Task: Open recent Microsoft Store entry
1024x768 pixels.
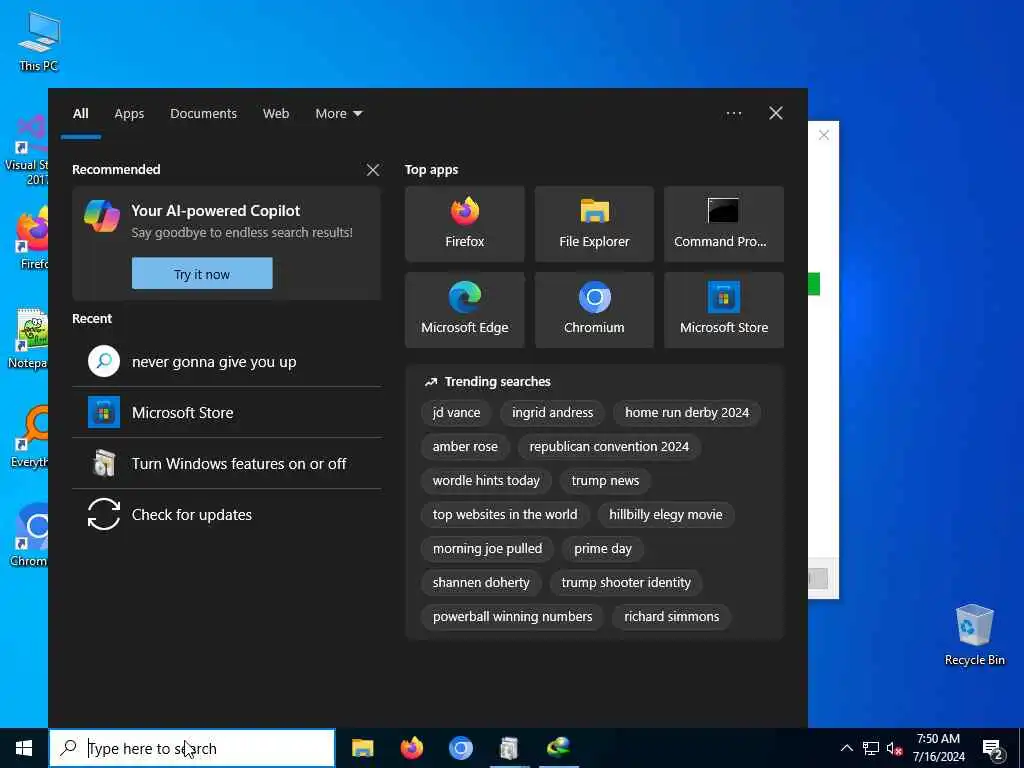Action: point(227,413)
